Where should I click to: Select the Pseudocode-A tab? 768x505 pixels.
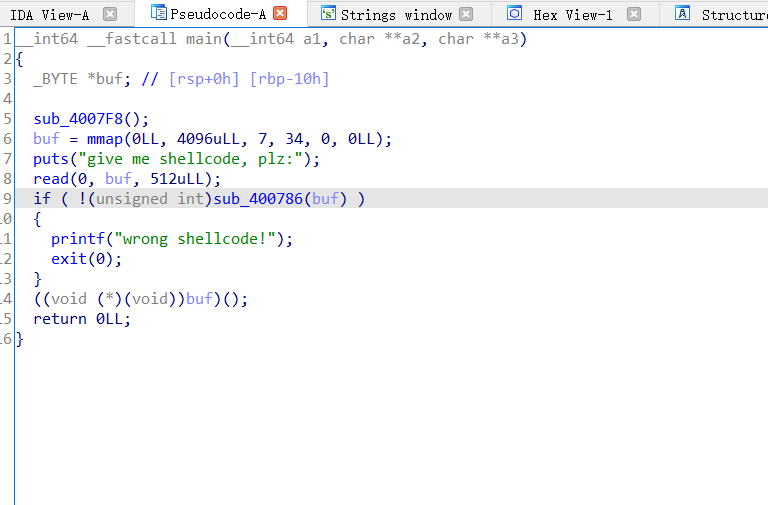point(218,14)
